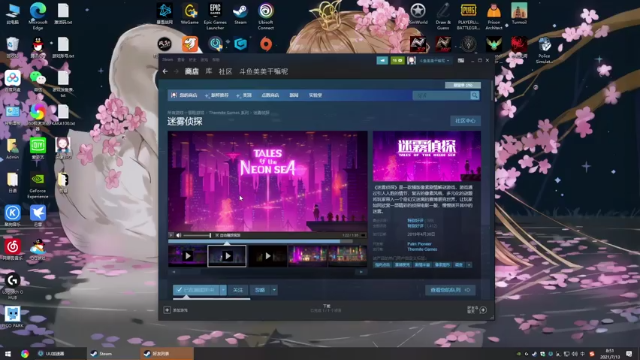This screenshot has width=640, height=360.
Task: Open the Epic Games Launcher desktop icon
Action: (215, 16)
